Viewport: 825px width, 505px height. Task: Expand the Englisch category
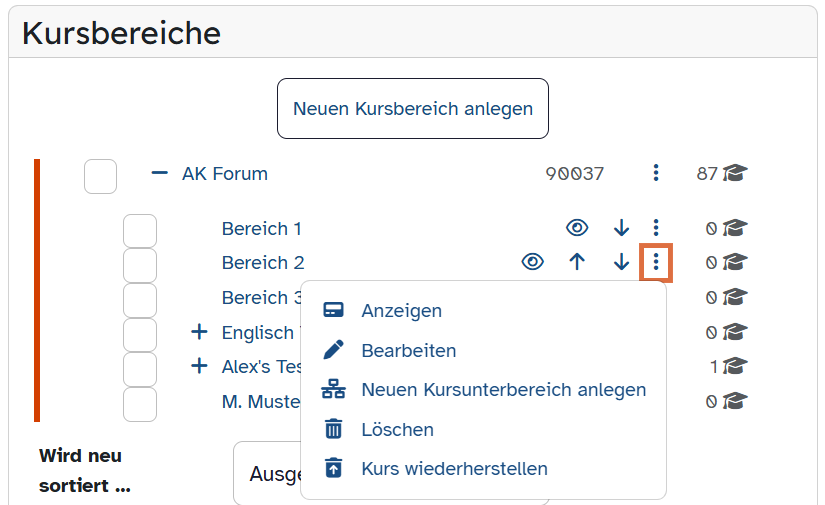199,332
